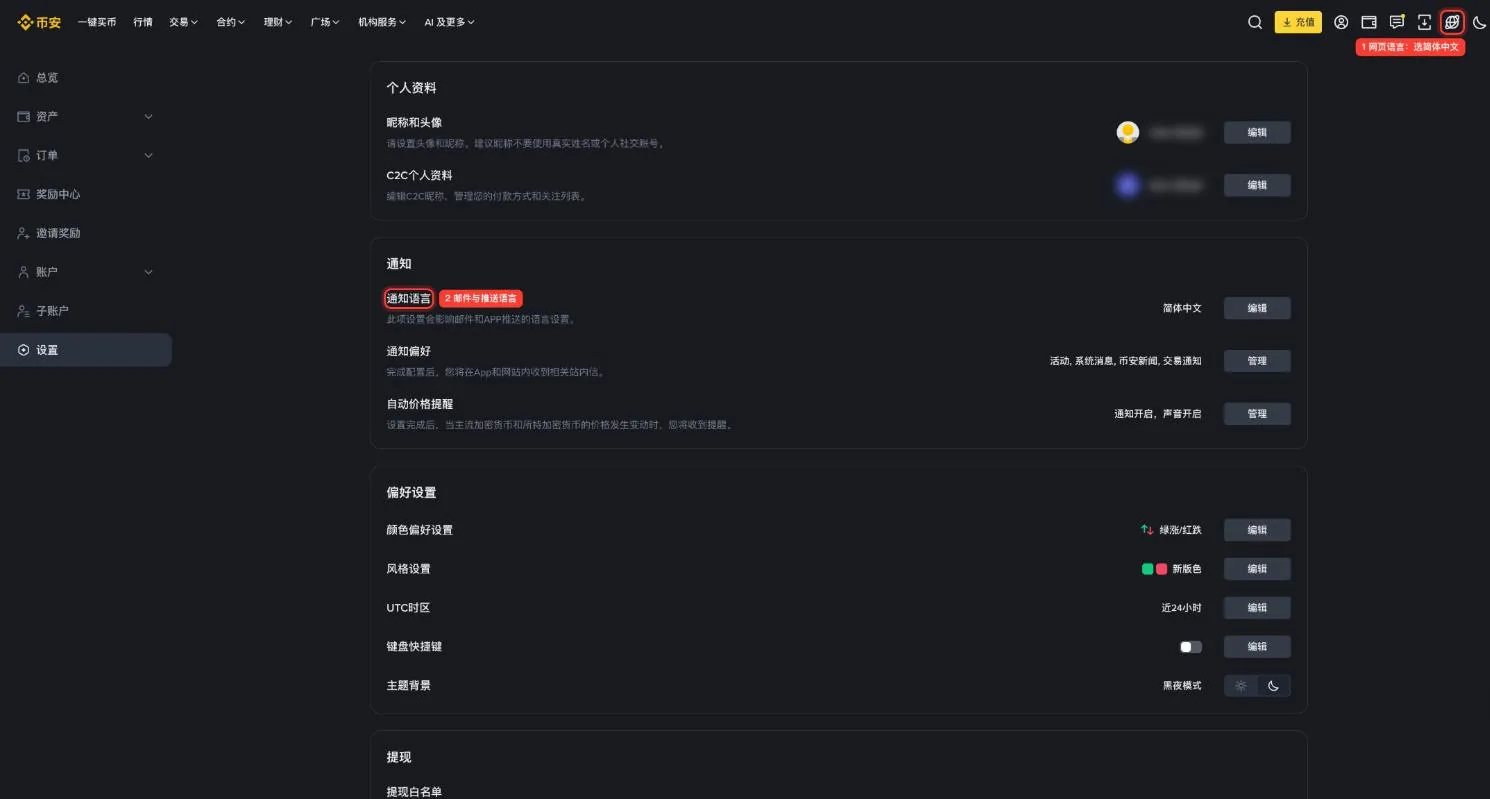Open 邀请奖励 via its person-plus icon
Viewport: 1490px width, 799px height.
(24, 233)
